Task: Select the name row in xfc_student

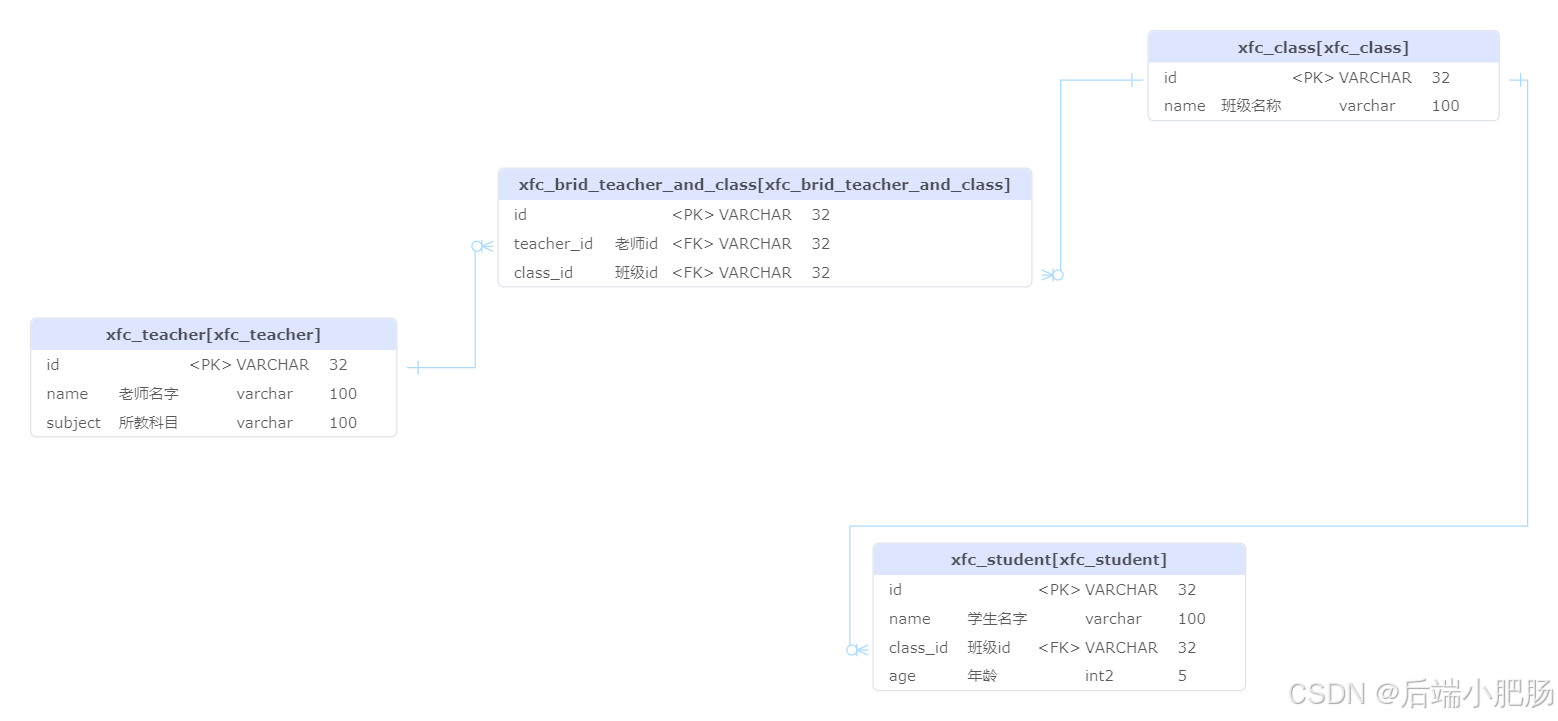Action: (x=1058, y=618)
